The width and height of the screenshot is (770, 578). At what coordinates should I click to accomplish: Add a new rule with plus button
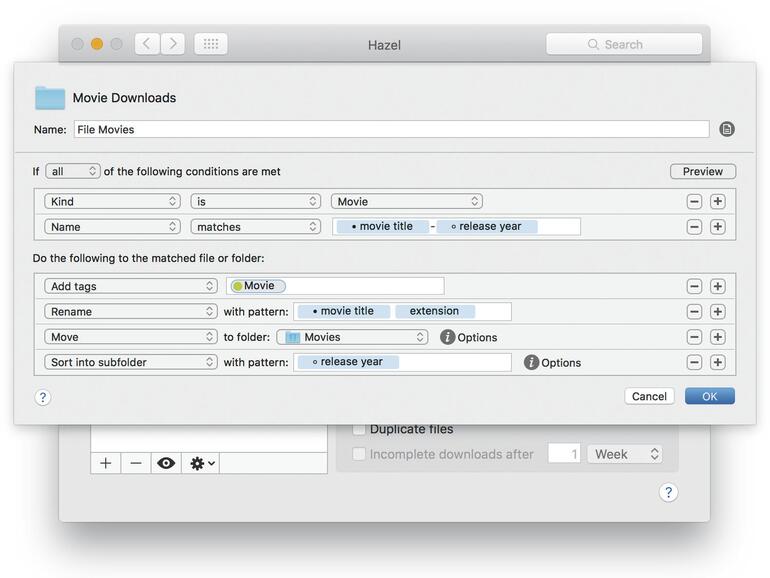[106, 463]
